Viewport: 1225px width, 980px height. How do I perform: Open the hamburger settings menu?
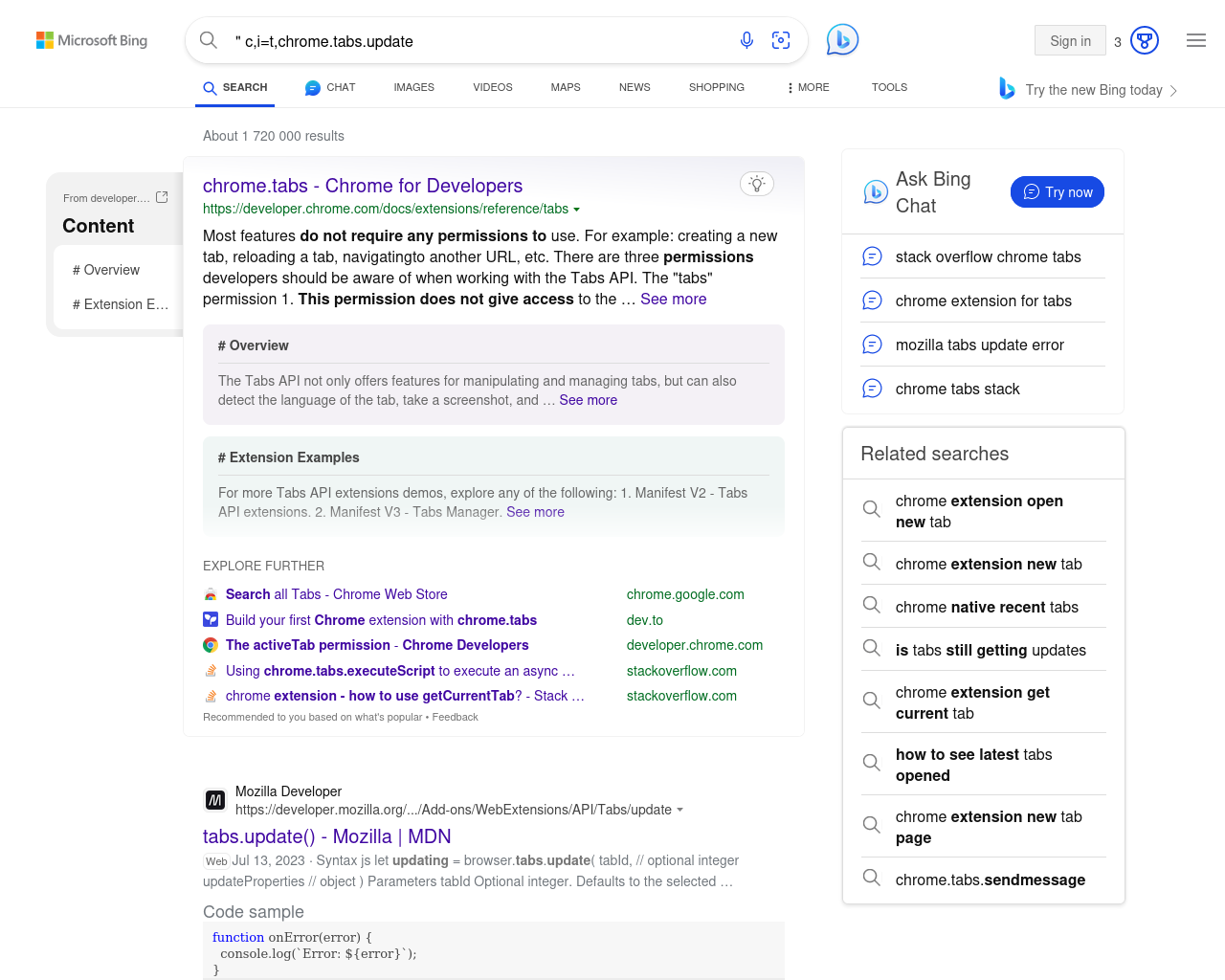tap(1196, 40)
